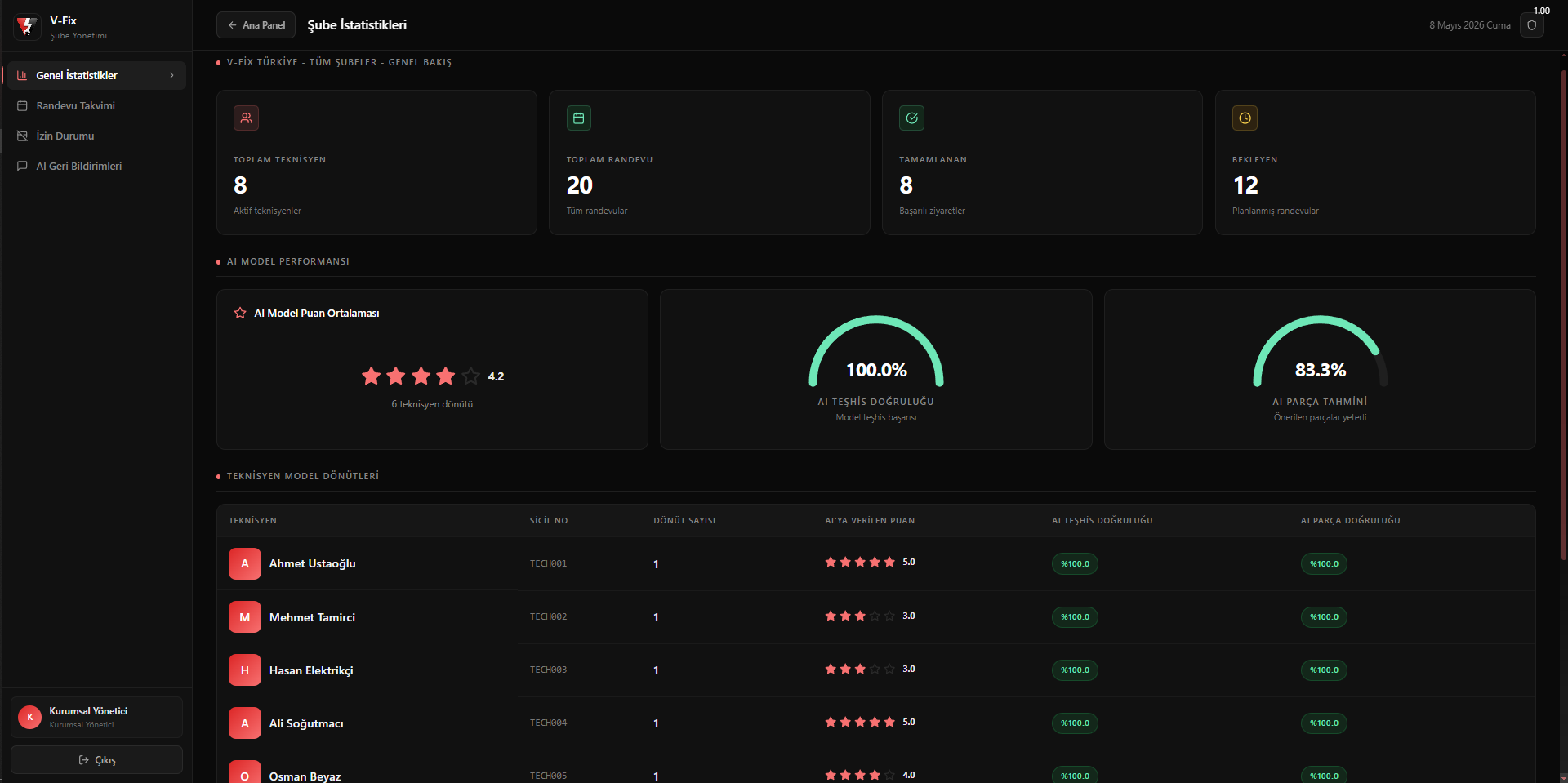Open AI Geri Bildirimleri section
Image resolution: width=1568 pixels, height=783 pixels.
point(95,166)
